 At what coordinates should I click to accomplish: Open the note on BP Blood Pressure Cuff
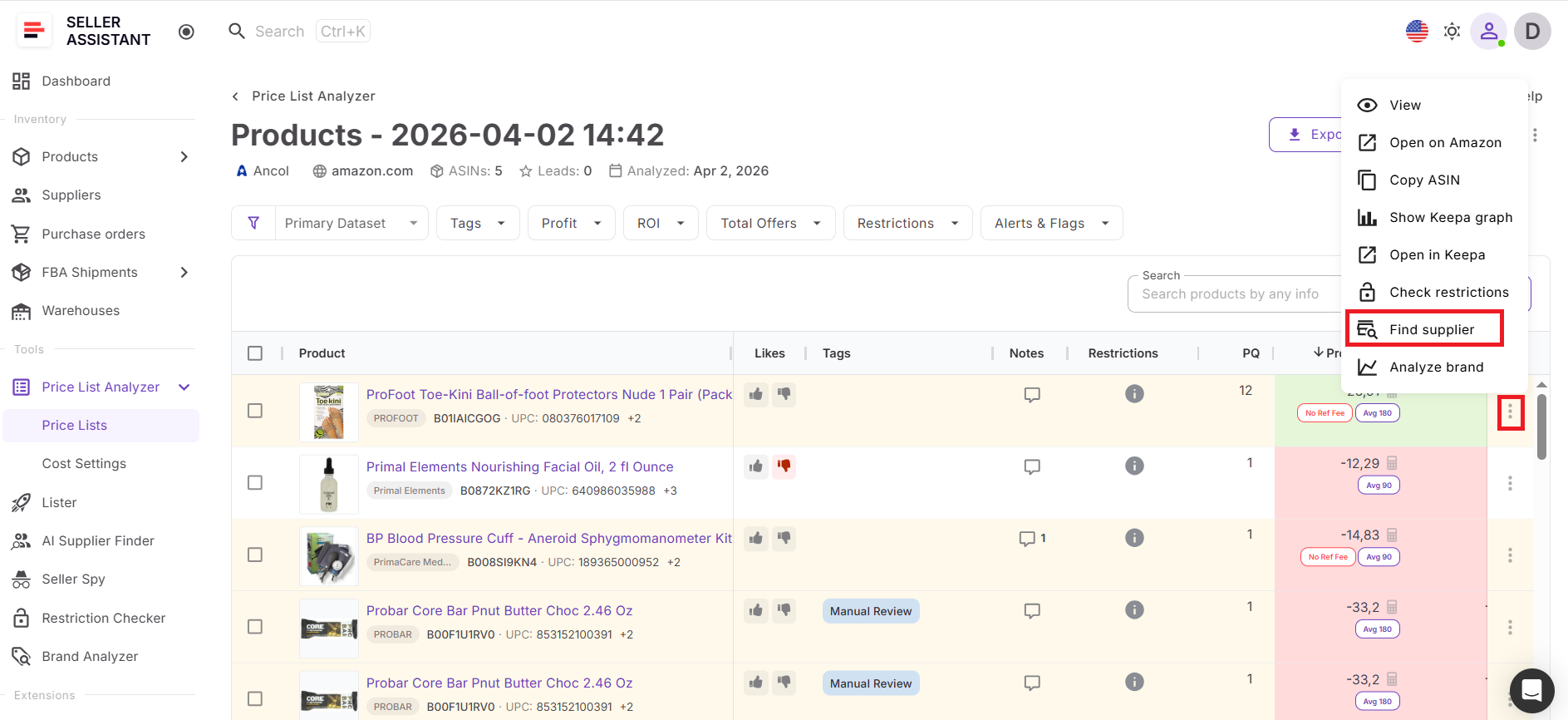click(1032, 539)
